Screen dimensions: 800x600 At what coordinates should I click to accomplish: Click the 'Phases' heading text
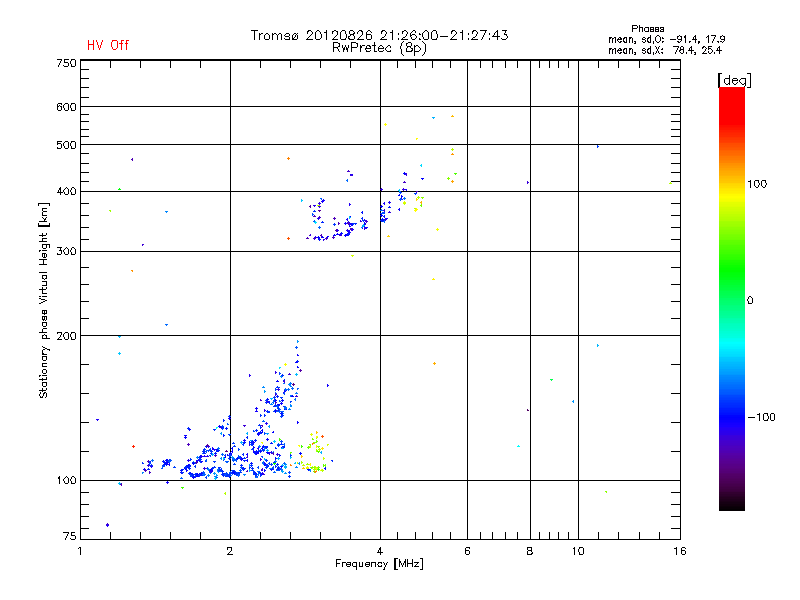(x=647, y=29)
